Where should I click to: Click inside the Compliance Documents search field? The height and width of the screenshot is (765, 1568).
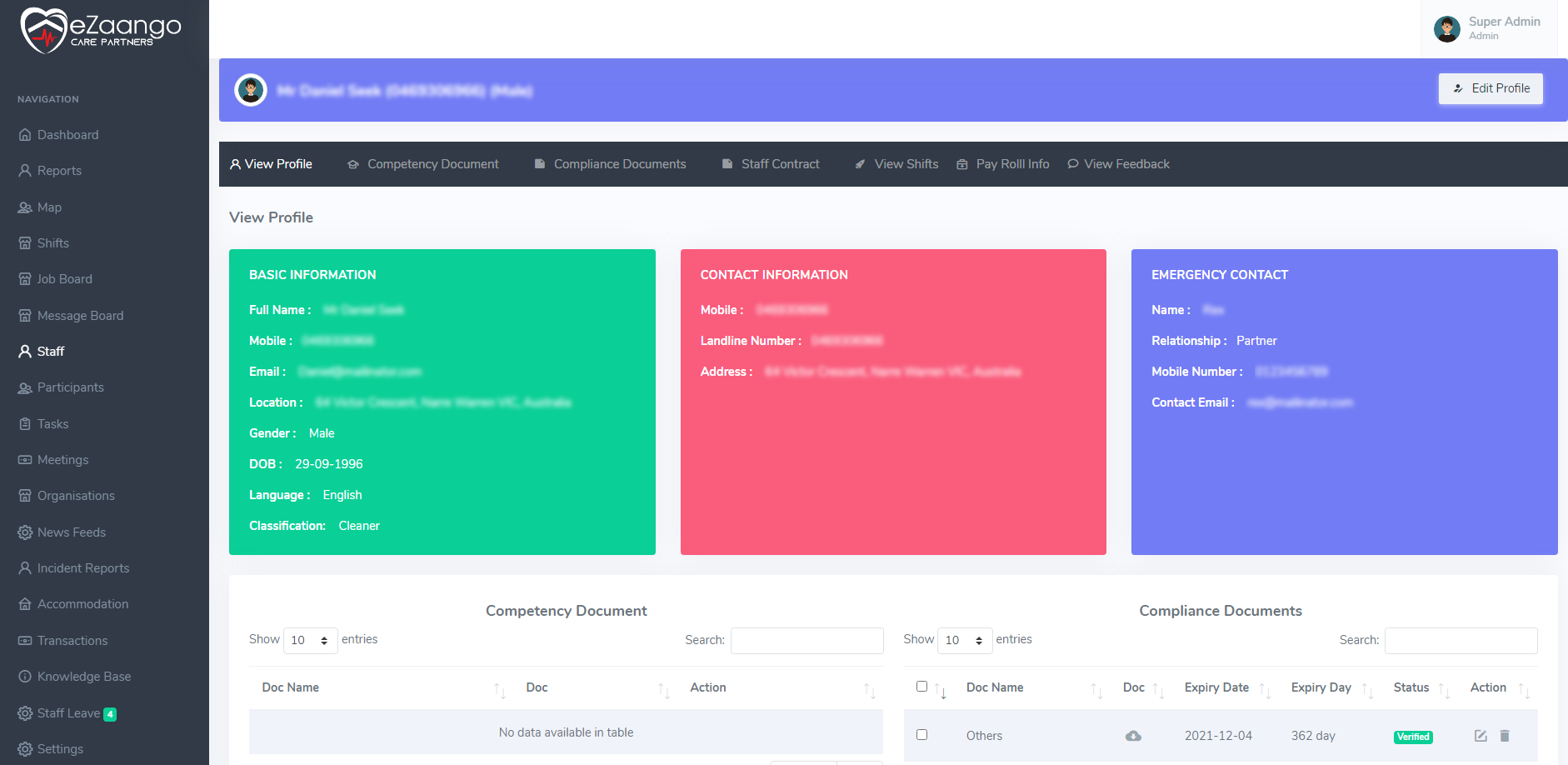[1461, 640]
